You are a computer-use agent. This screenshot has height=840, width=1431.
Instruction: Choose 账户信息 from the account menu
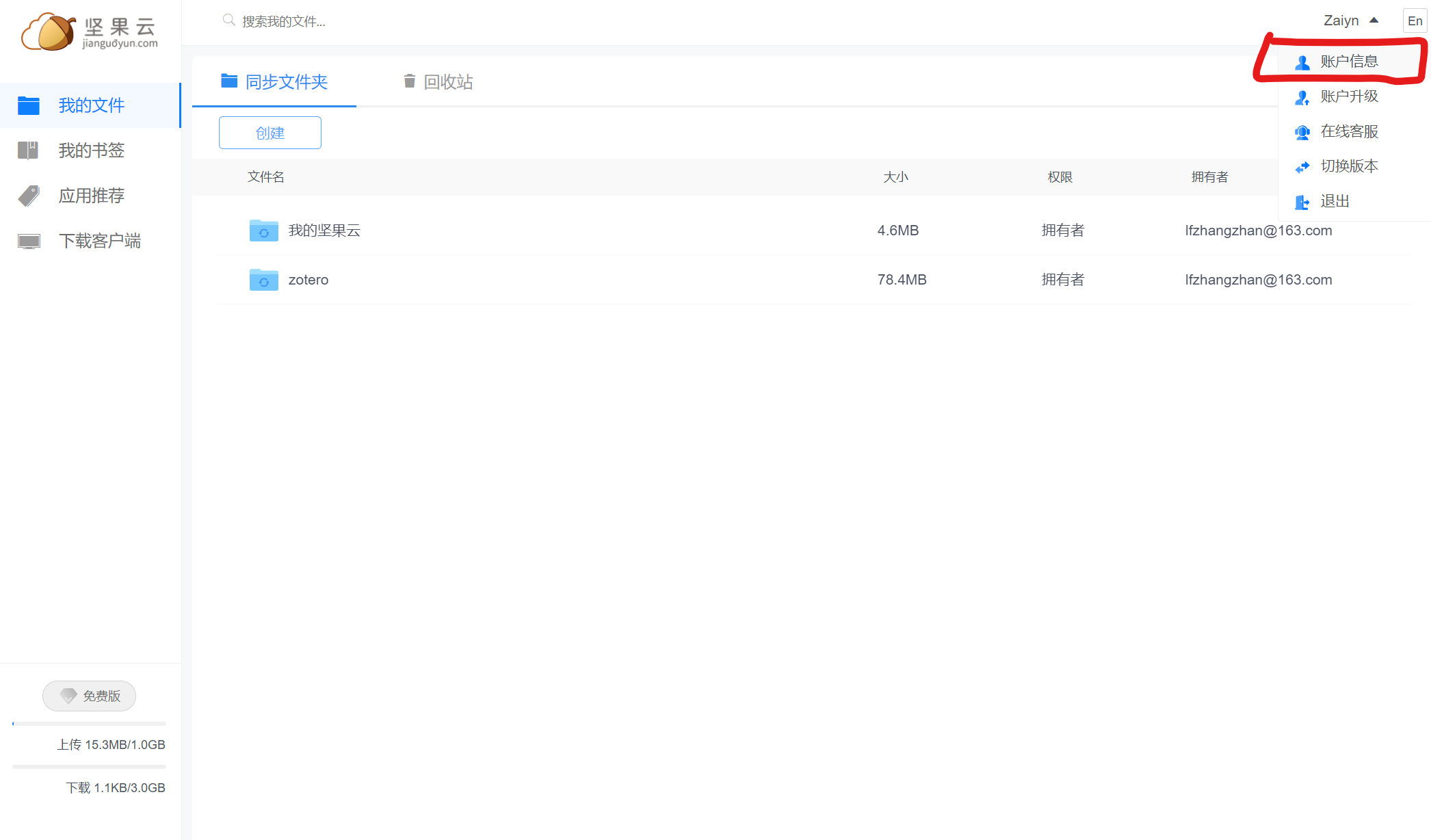pyautogui.click(x=1354, y=62)
